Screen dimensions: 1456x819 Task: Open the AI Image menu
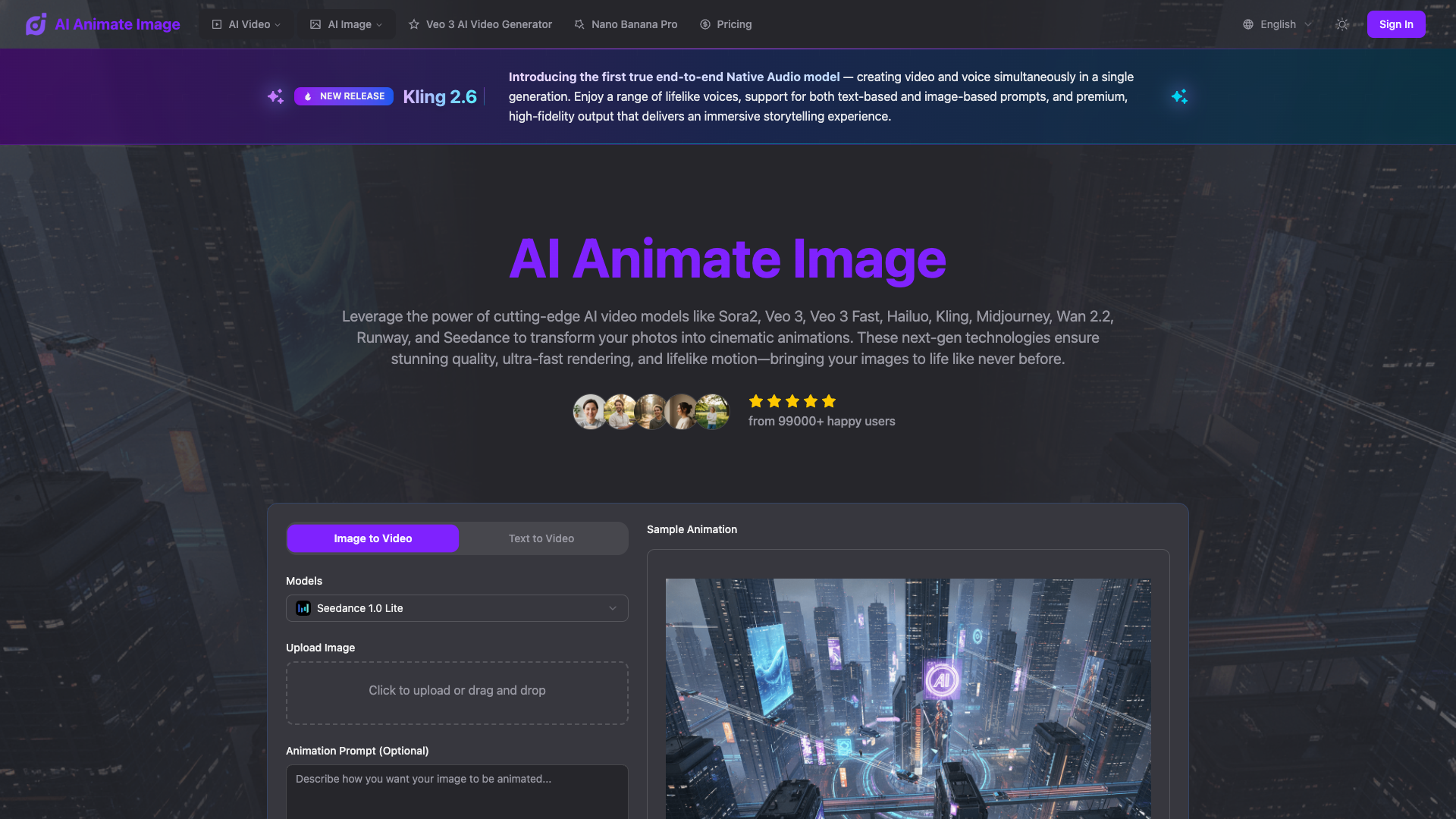[347, 24]
